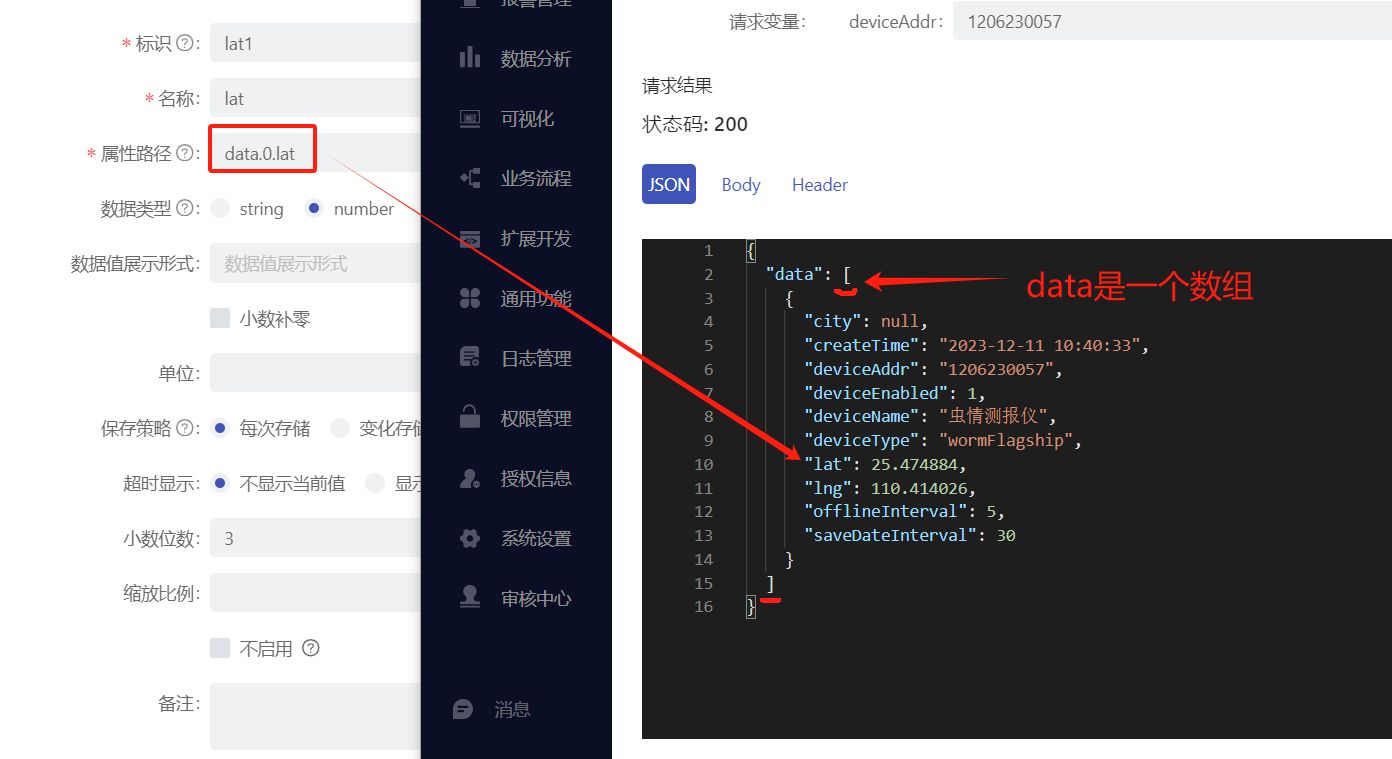1392x759 pixels.
Task: Click the 标识 input containing lat1
Action: (315, 44)
